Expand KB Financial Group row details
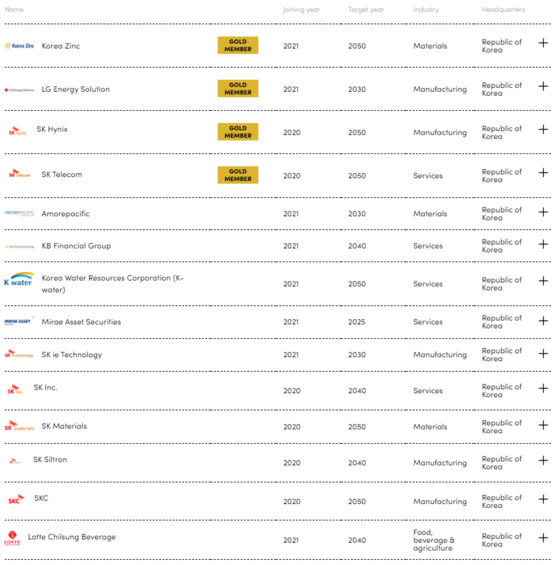The image size is (560, 565). click(543, 244)
